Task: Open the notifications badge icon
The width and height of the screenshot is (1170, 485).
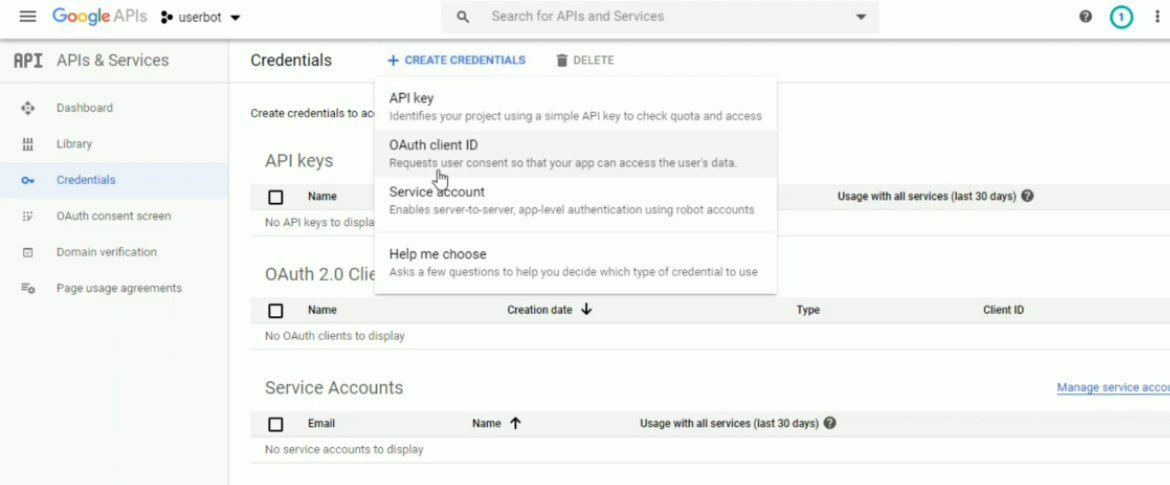Action: pyautogui.click(x=1122, y=17)
